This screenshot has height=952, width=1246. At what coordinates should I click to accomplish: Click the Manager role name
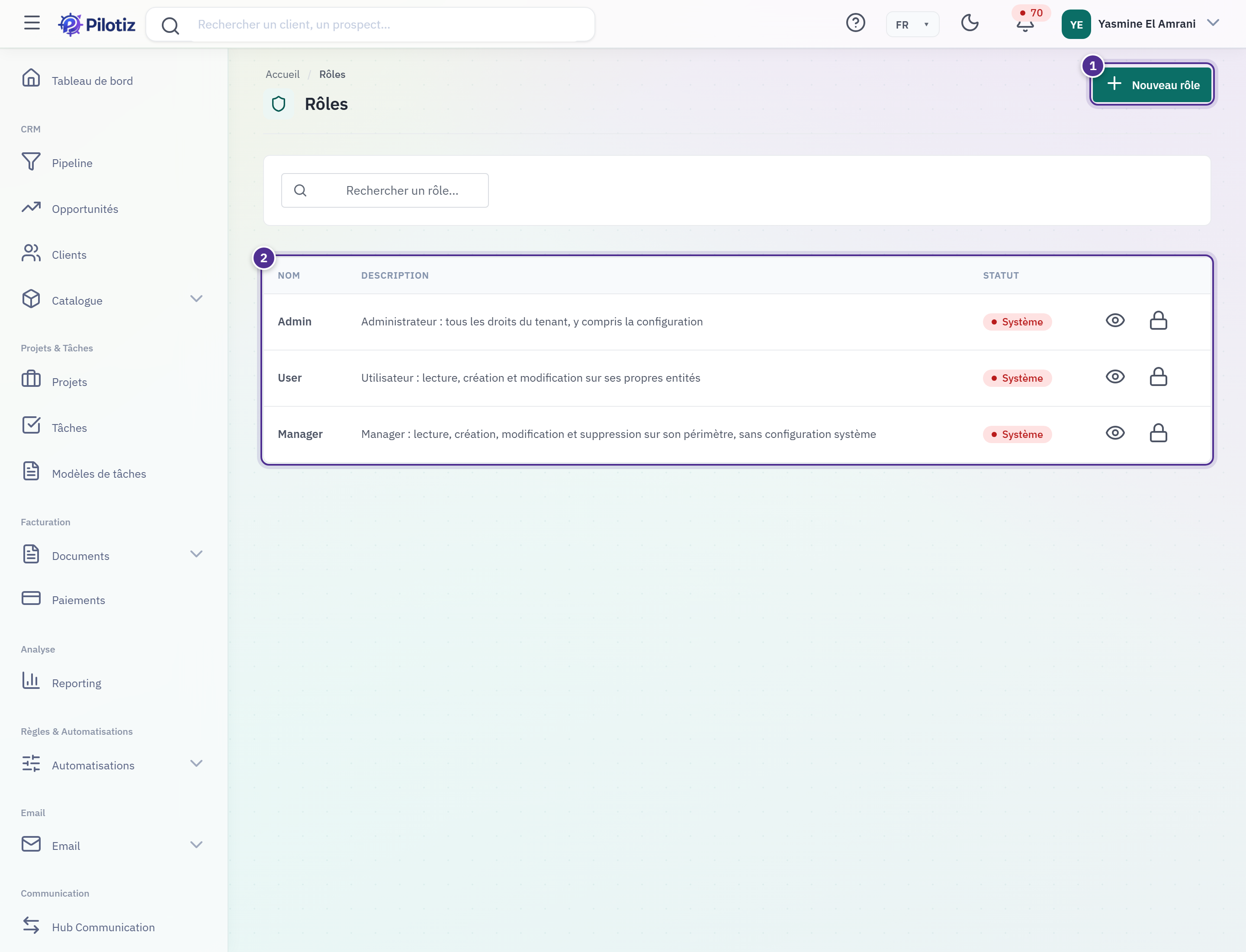(x=300, y=434)
